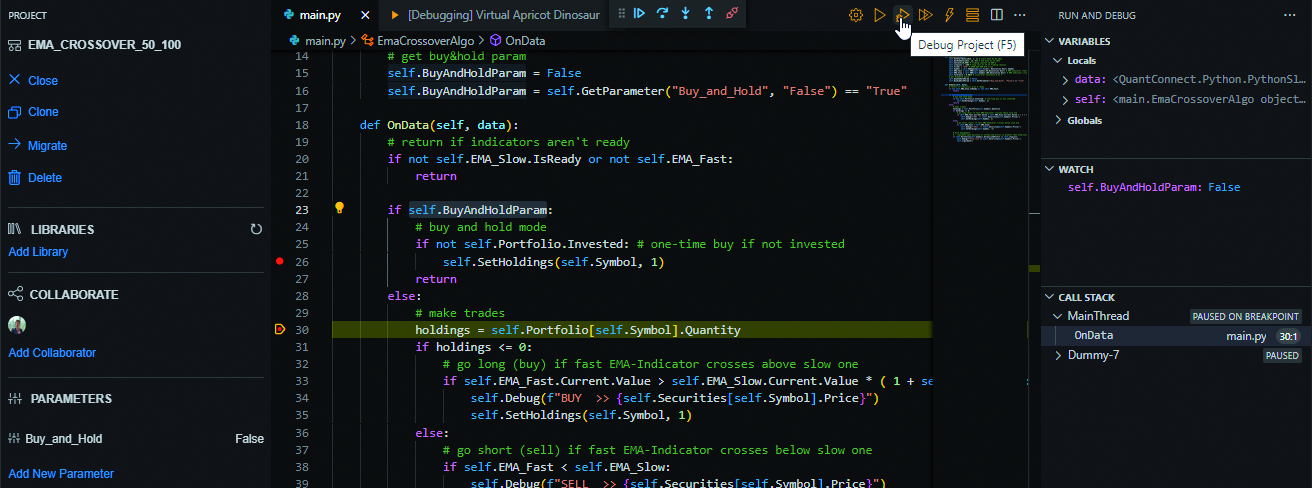Refresh libraries with the reload icon
Screen dimensions: 1312x488
tap(256, 229)
